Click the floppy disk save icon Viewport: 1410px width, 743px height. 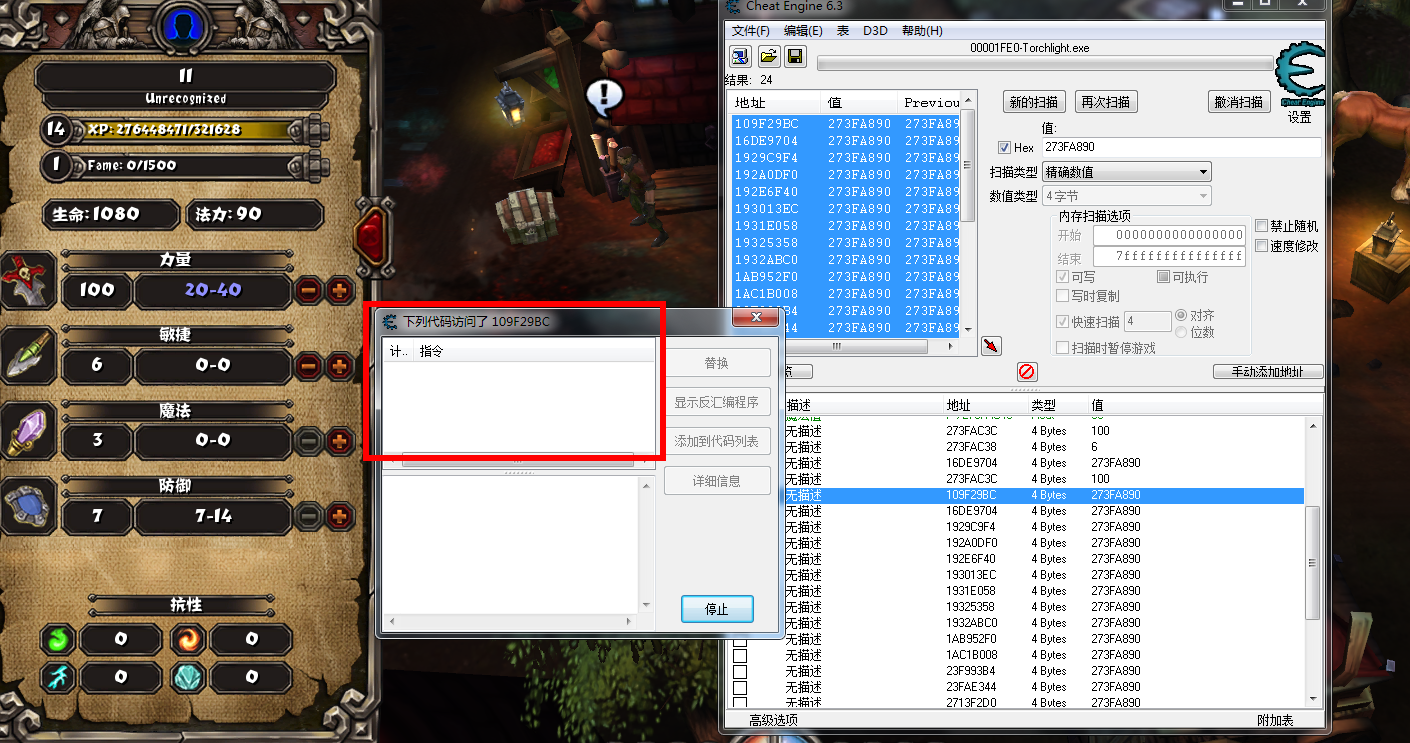pyautogui.click(x=795, y=56)
